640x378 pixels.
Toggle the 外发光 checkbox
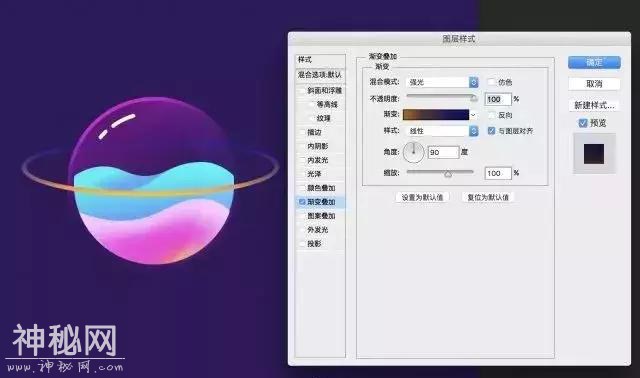pyautogui.click(x=302, y=230)
